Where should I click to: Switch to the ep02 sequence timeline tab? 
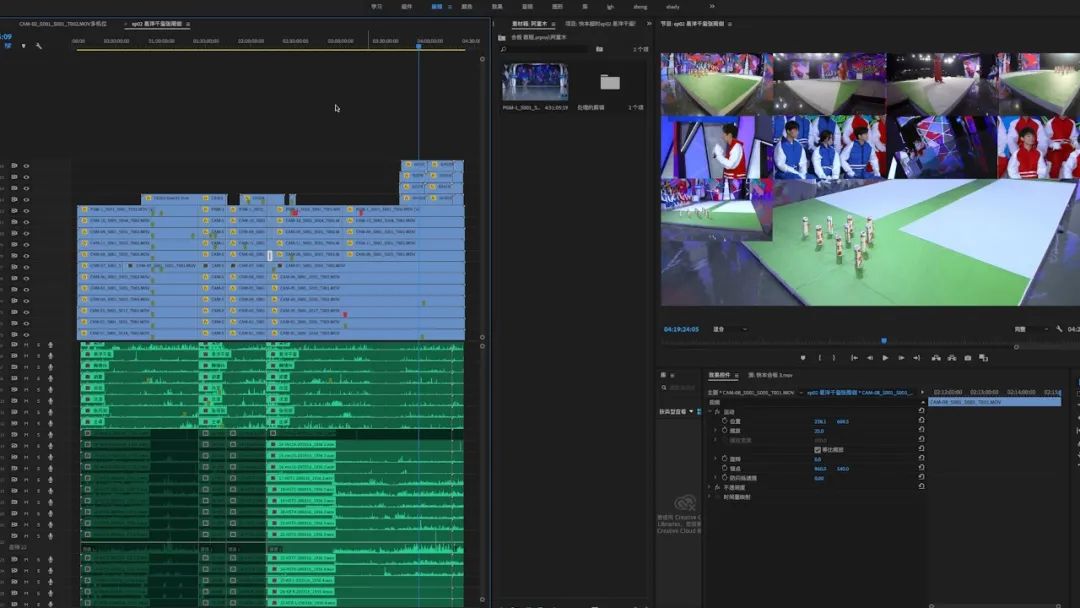[157, 24]
